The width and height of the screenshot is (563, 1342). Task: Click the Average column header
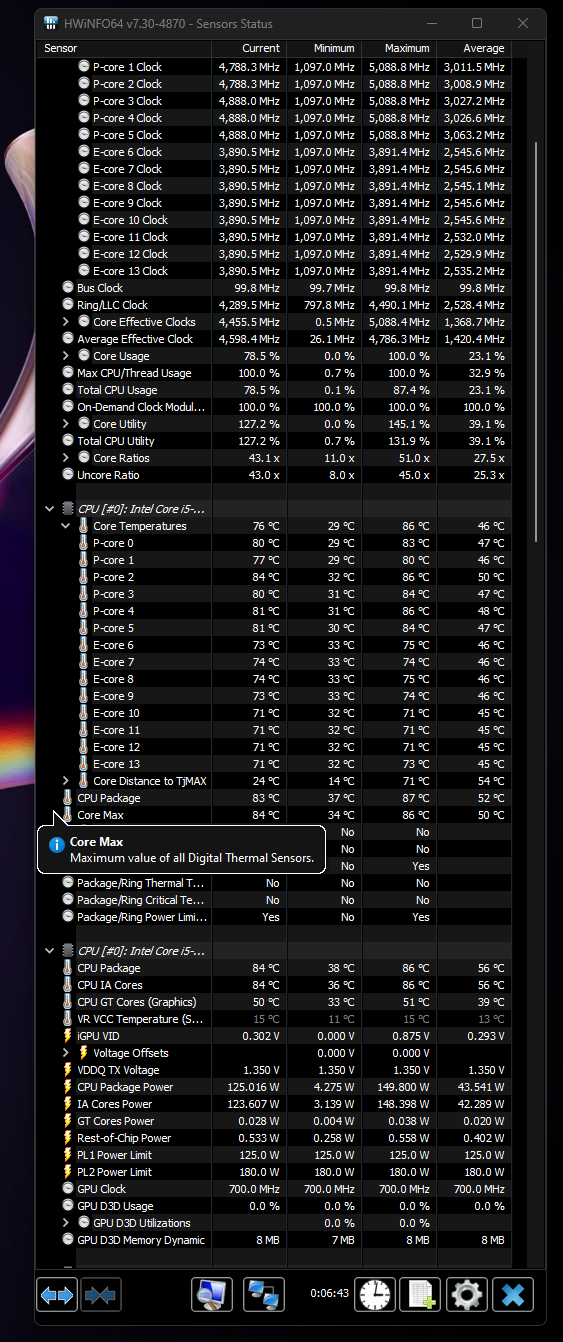point(473,48)
